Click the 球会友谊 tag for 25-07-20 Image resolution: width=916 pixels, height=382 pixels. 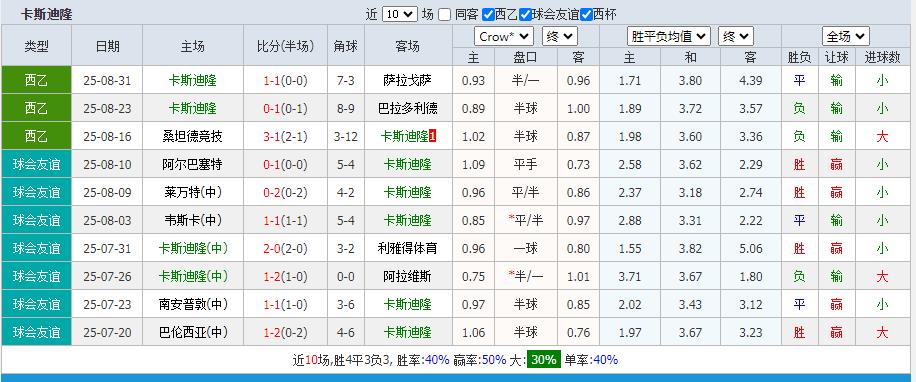click(36, 332)
